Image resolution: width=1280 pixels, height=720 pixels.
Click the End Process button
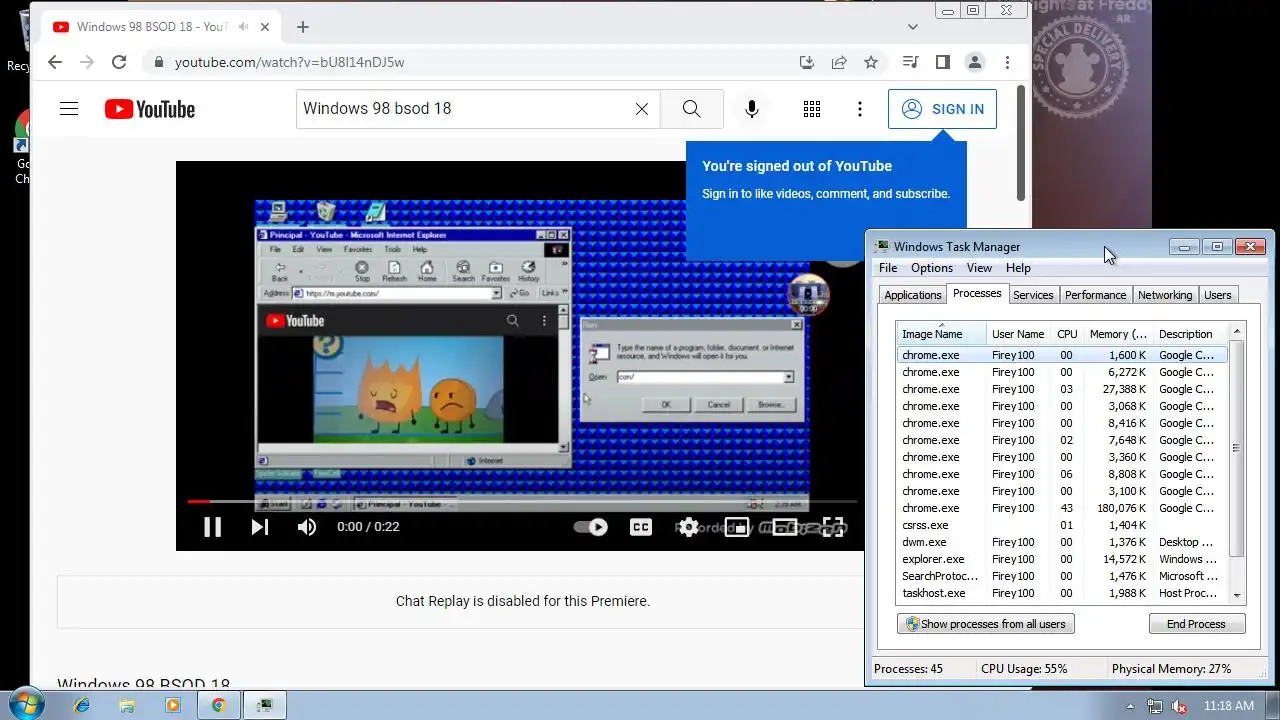click(1196, 624)
